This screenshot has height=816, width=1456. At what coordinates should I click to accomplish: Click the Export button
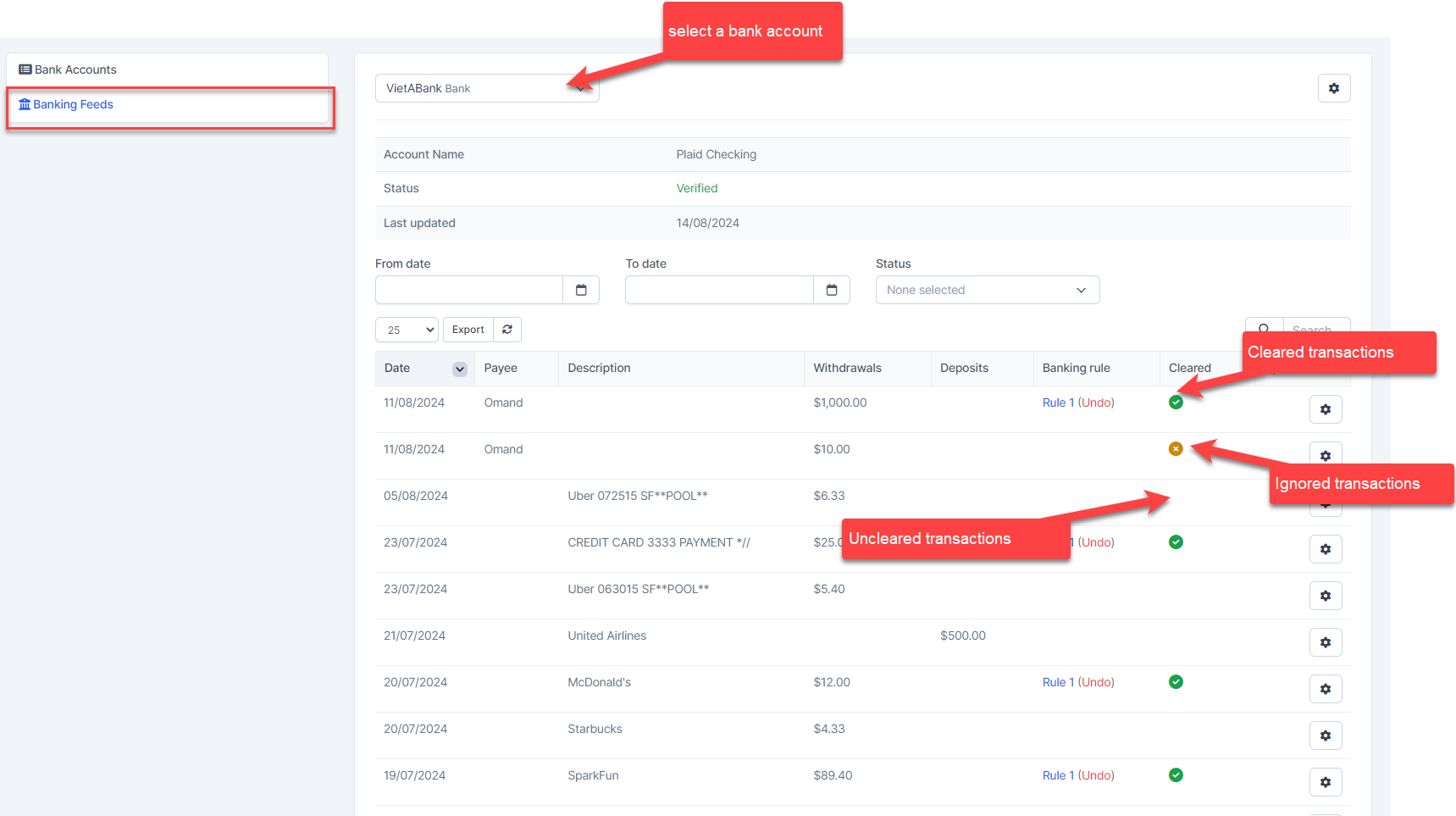point(468,330)
